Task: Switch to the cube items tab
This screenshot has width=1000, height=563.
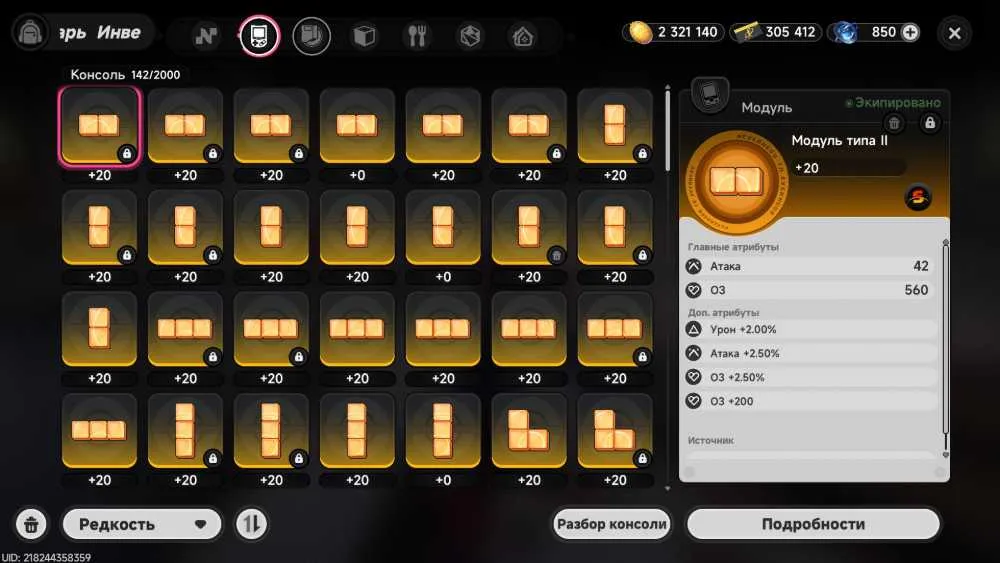Action: click(364, 36)
